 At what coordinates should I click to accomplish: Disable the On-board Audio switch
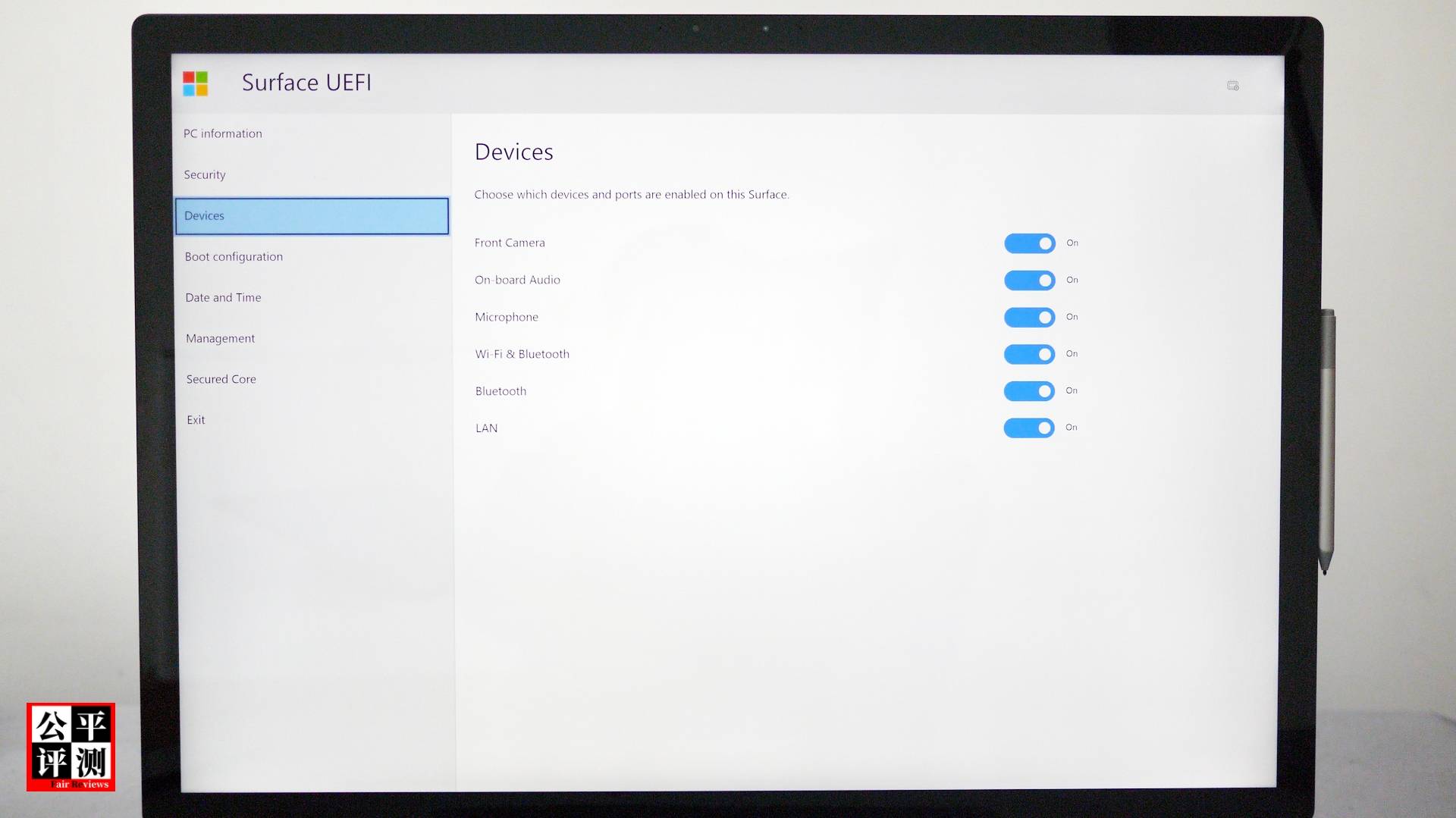[x=1030, y=281]
